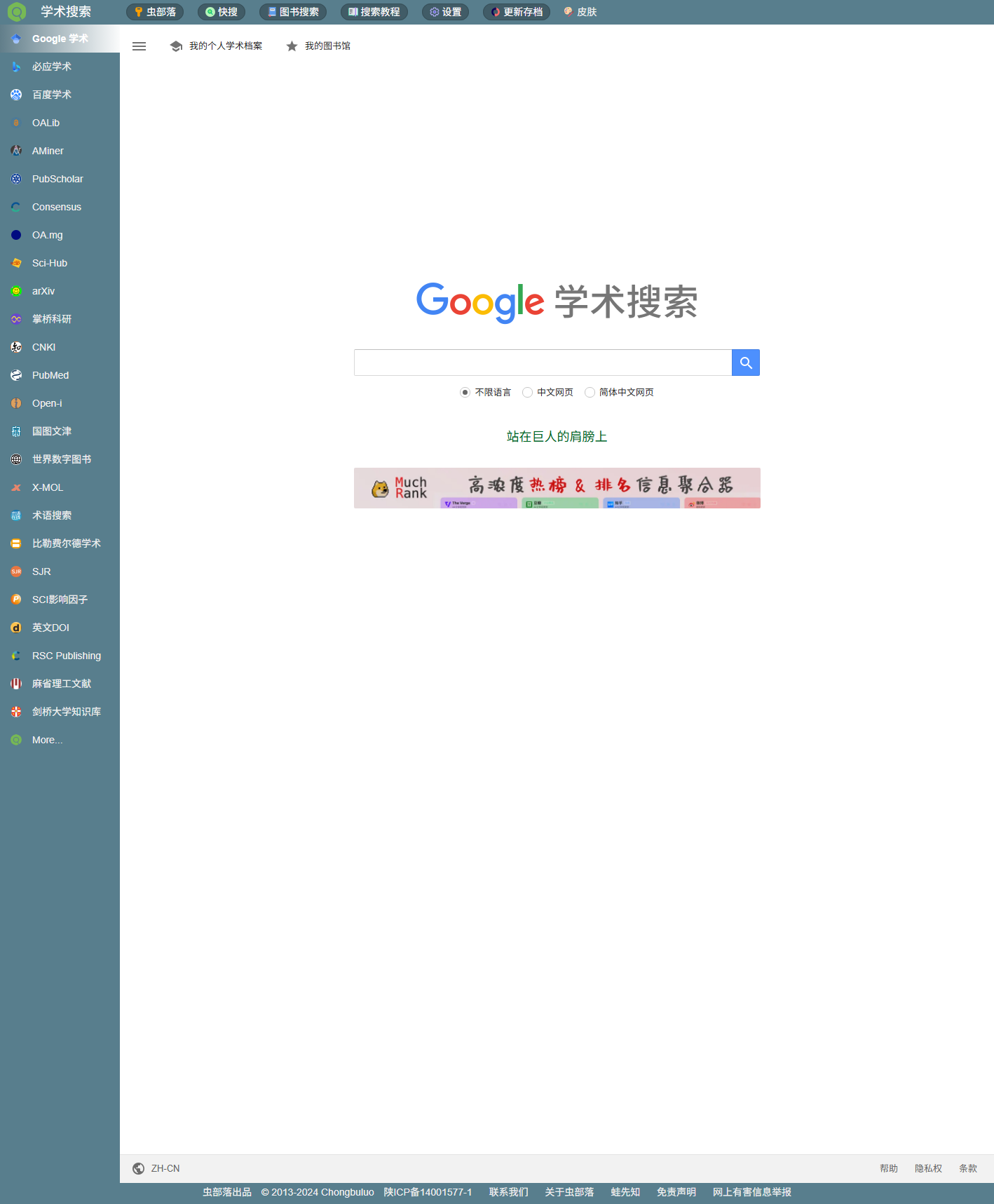Open the hamburger menu icon
The image size is (994, 1204).
(x=139, y=46)
